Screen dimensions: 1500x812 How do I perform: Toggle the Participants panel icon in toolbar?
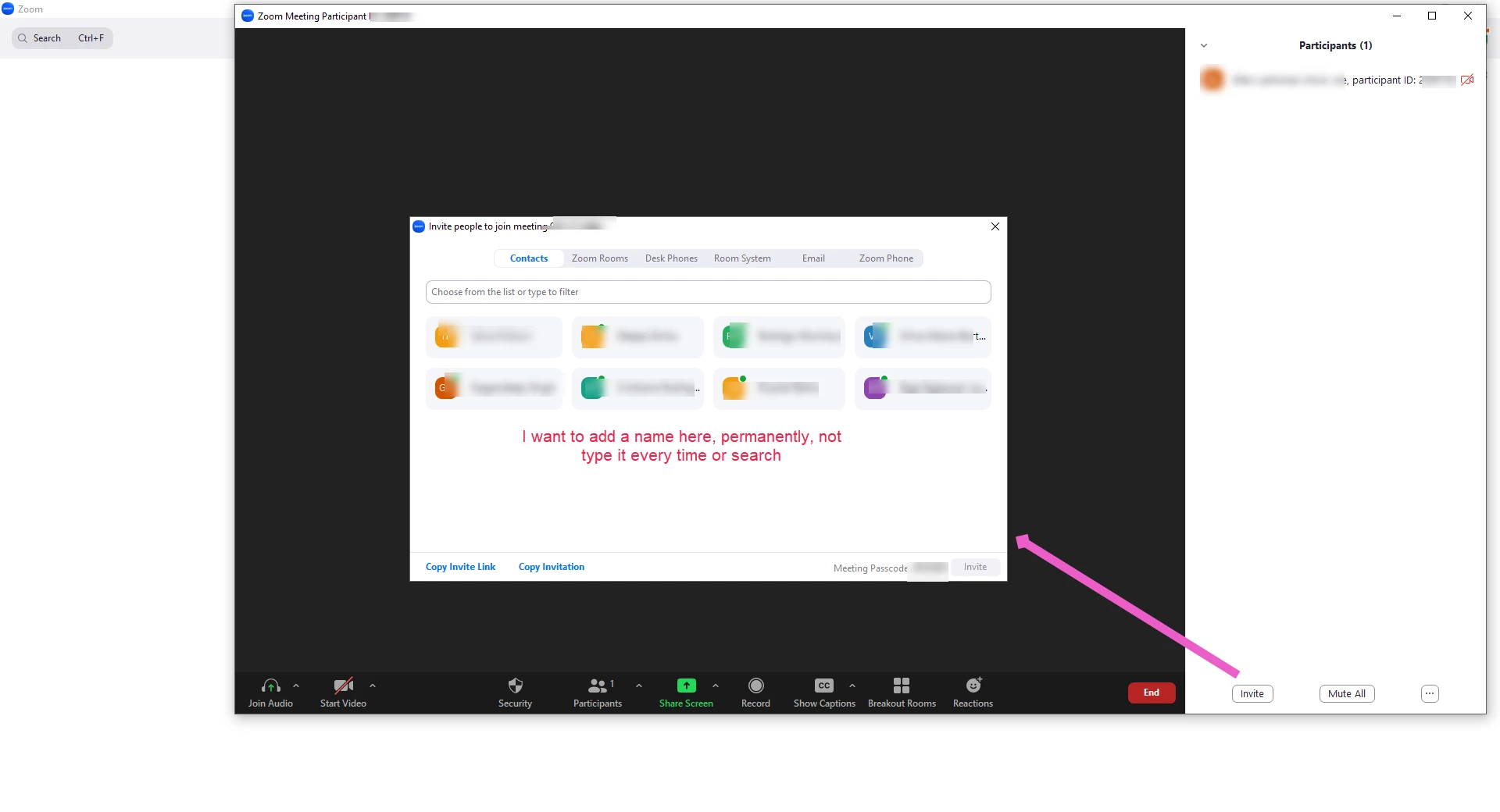coord(598,686)
